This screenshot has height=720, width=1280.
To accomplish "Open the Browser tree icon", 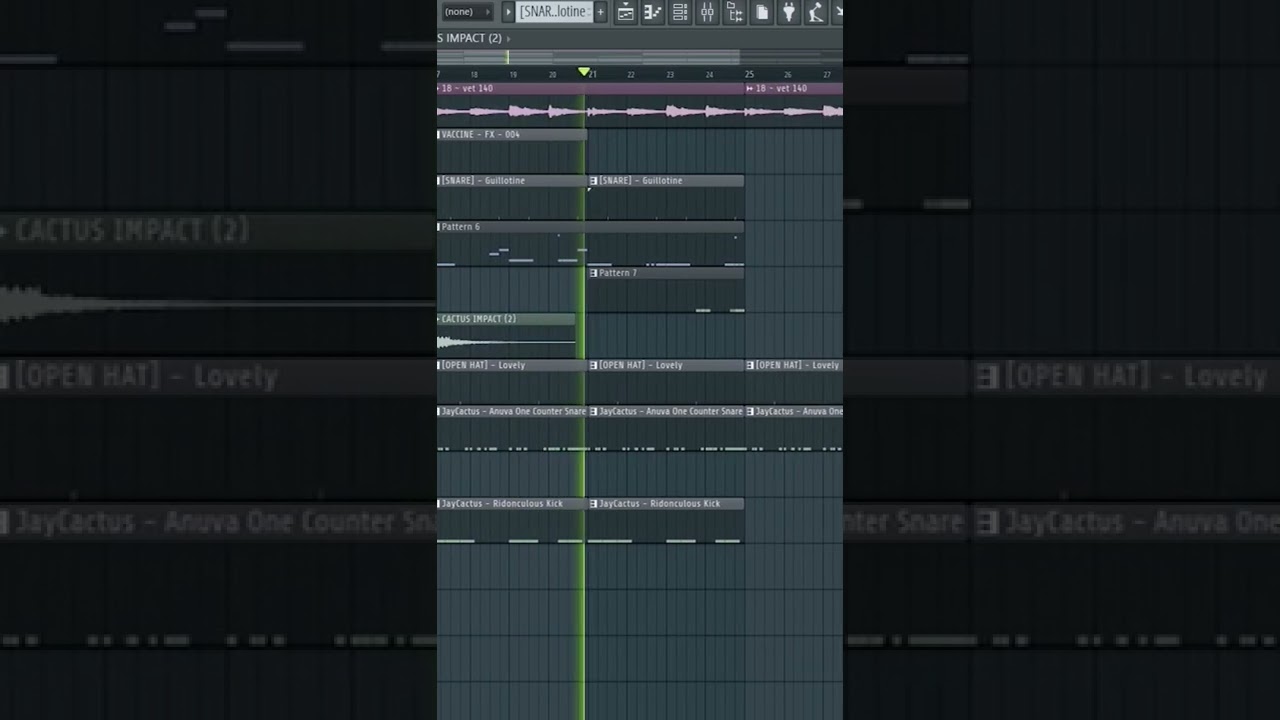I will pyautogui.click(x=734, y=12).
